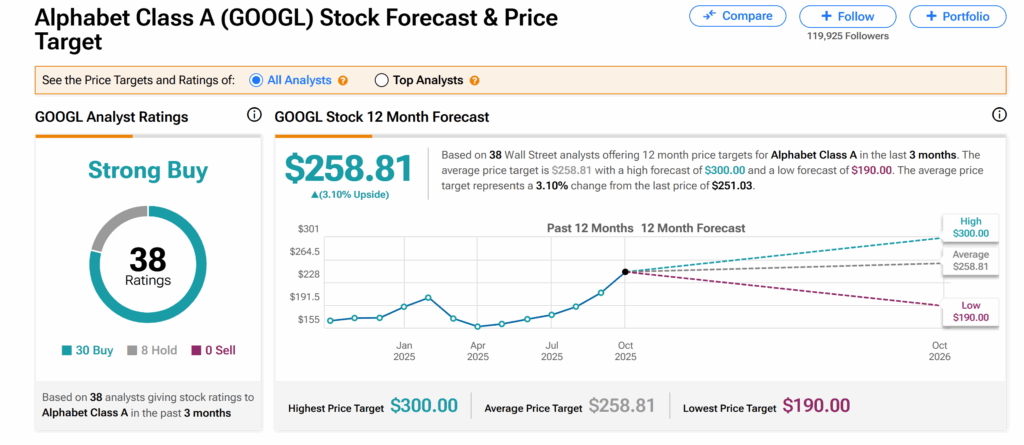Click plus icon on Follow button
Screen dimensions: 1024x445
point(826,16)
